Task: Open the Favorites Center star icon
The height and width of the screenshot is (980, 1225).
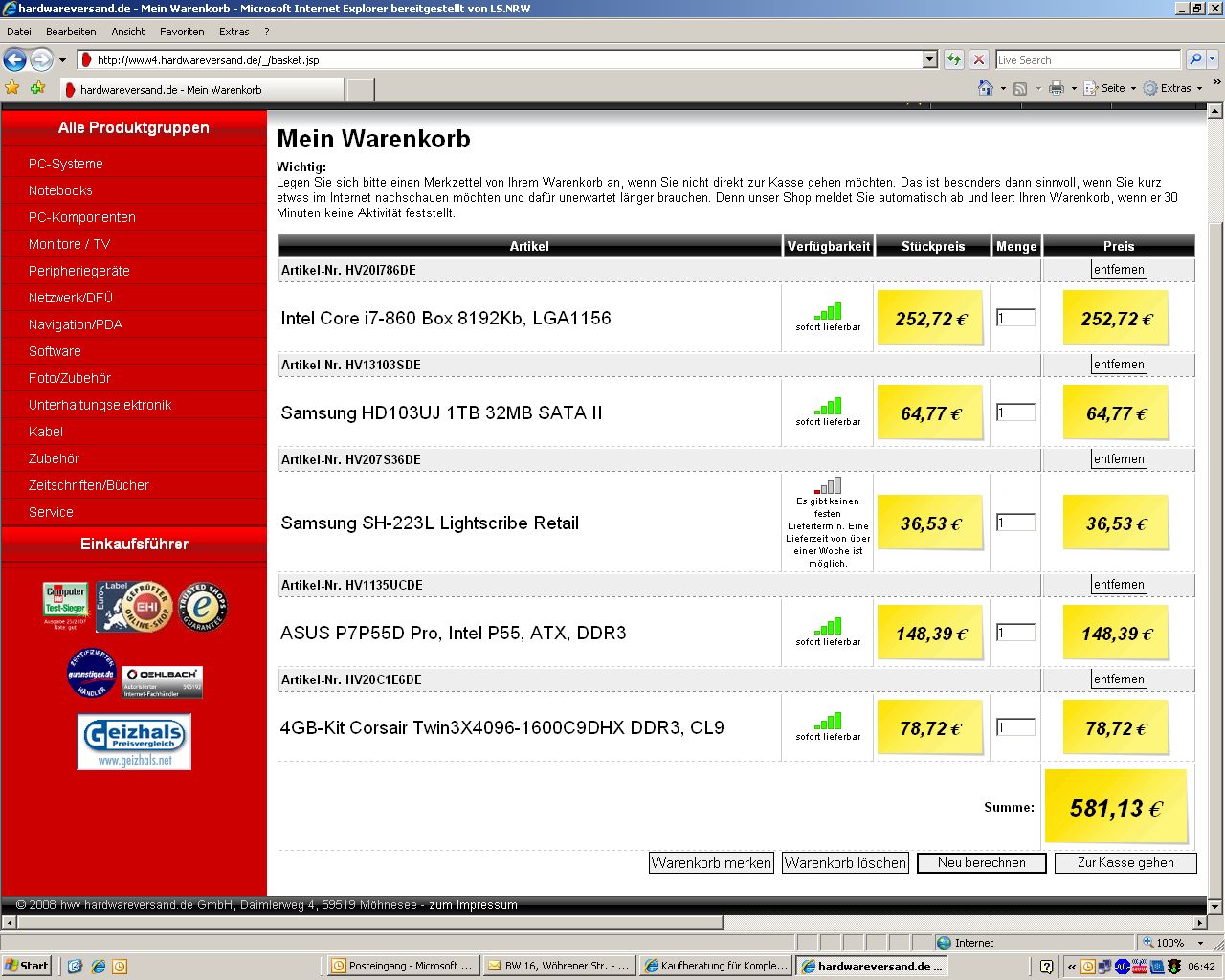Action: click(x=12, y=88)
